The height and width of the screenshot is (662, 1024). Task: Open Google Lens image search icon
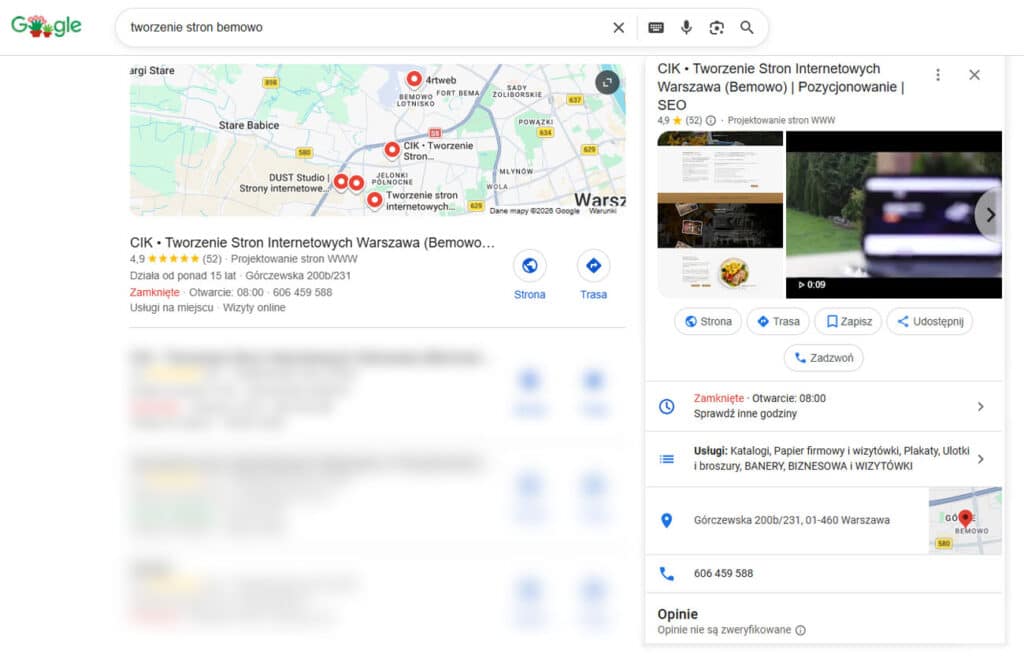pyautogui.click(x=716, y=27)
